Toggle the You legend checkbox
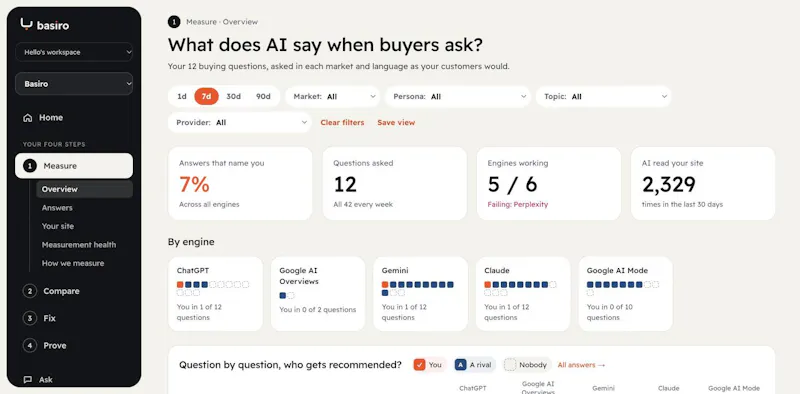Viewport: 800px width, 394px height. [x=419, y=365]
